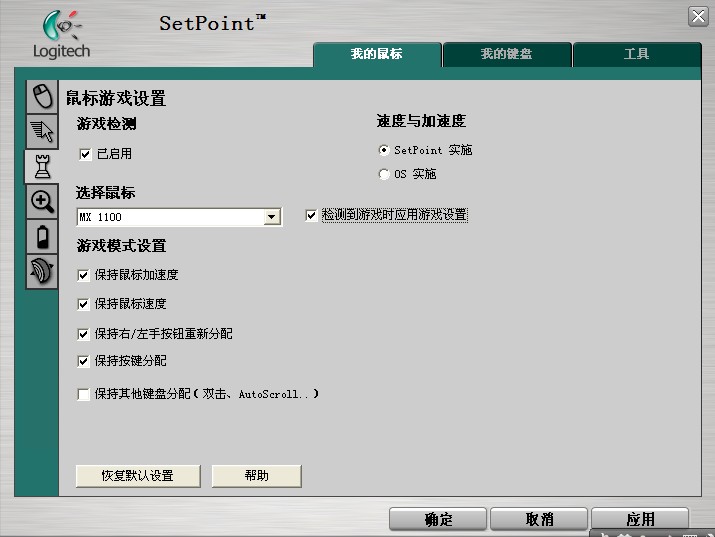Image resolution: width=715 pixels, height=537 pixels.
Task: Click the Logitech logo
Action: tap(62, 35)
